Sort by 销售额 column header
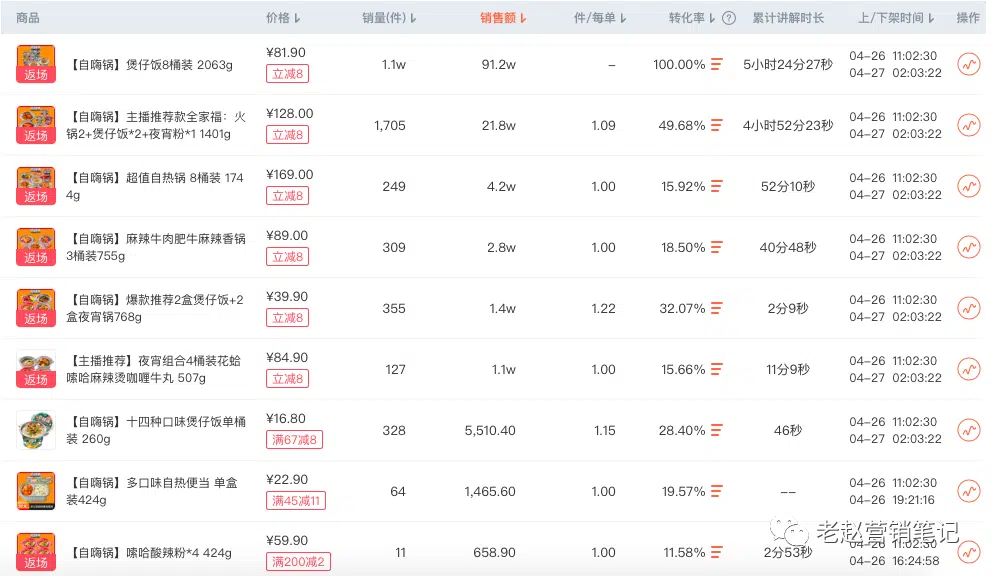 click(x=503, y=18)
